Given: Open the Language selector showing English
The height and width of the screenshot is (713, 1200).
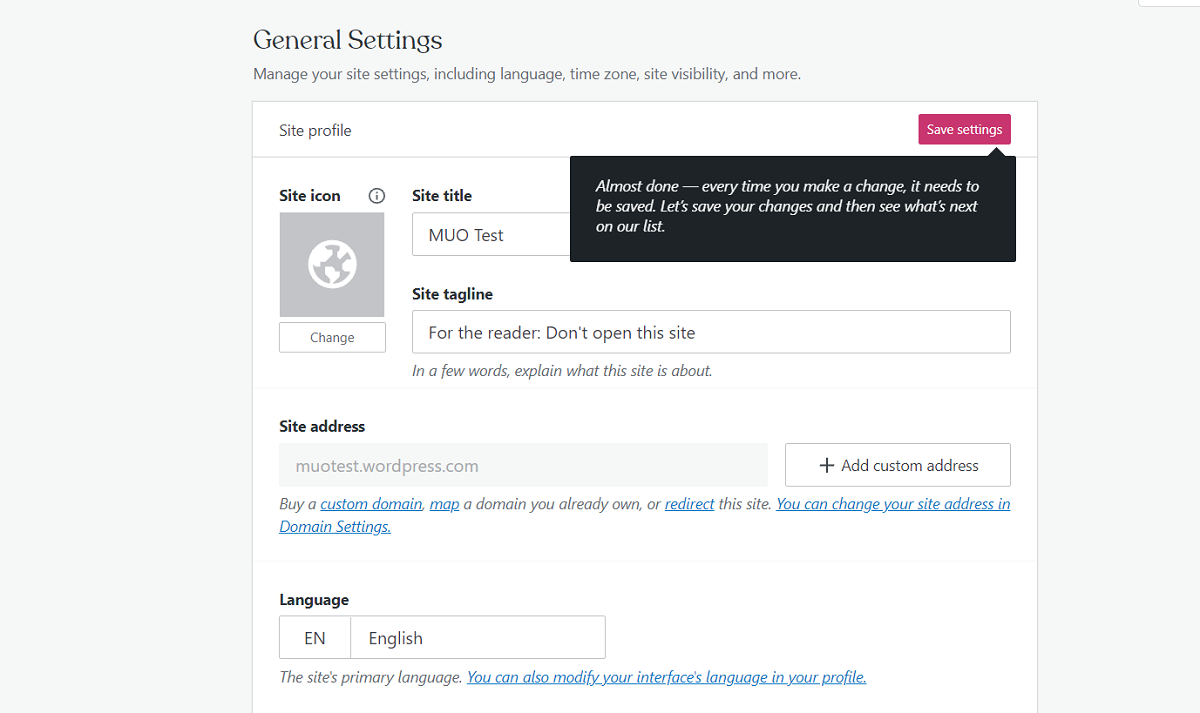Looking at the screenshot, I should 478,637.
